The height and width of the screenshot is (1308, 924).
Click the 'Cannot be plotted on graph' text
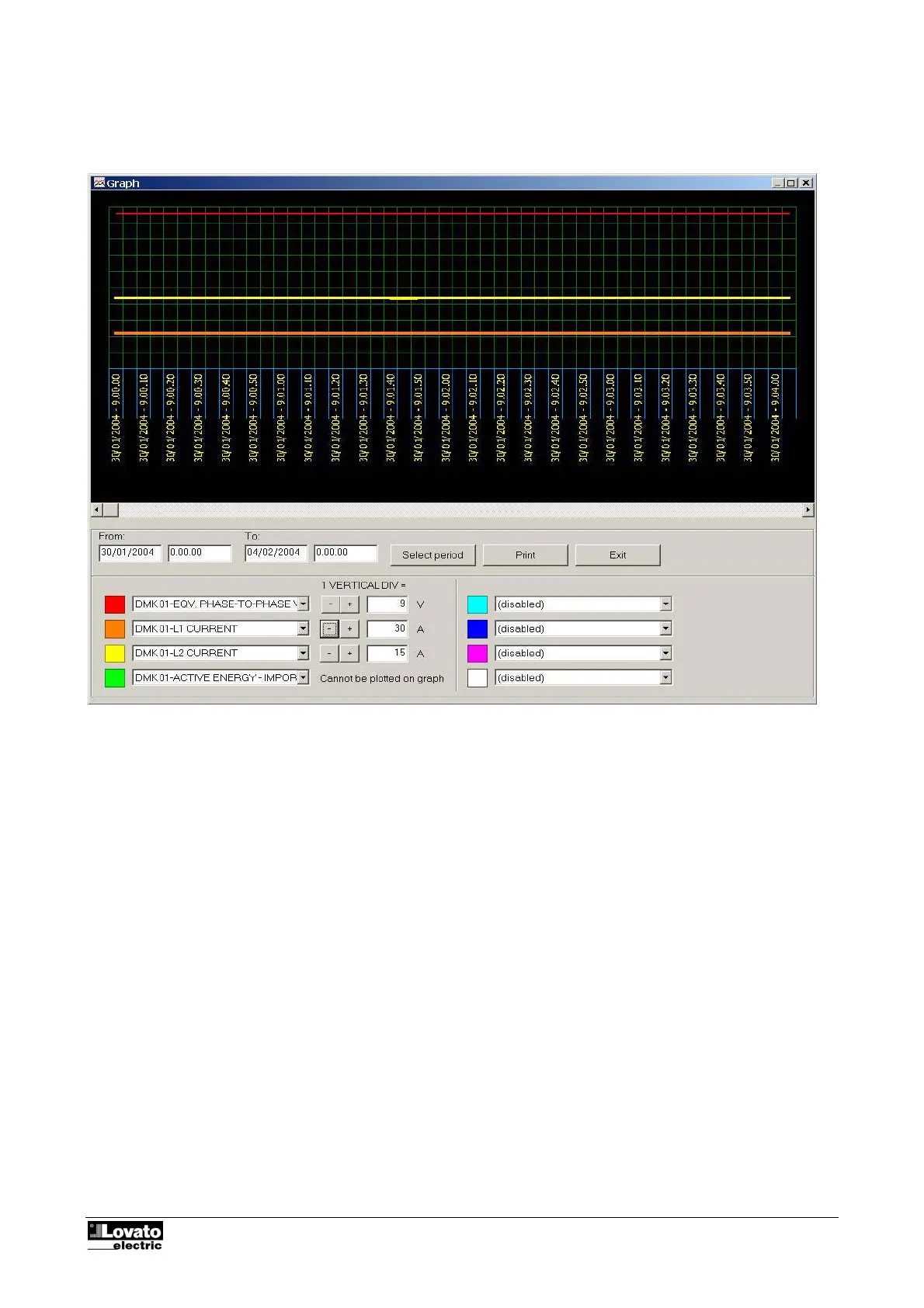tap(382, 678)
